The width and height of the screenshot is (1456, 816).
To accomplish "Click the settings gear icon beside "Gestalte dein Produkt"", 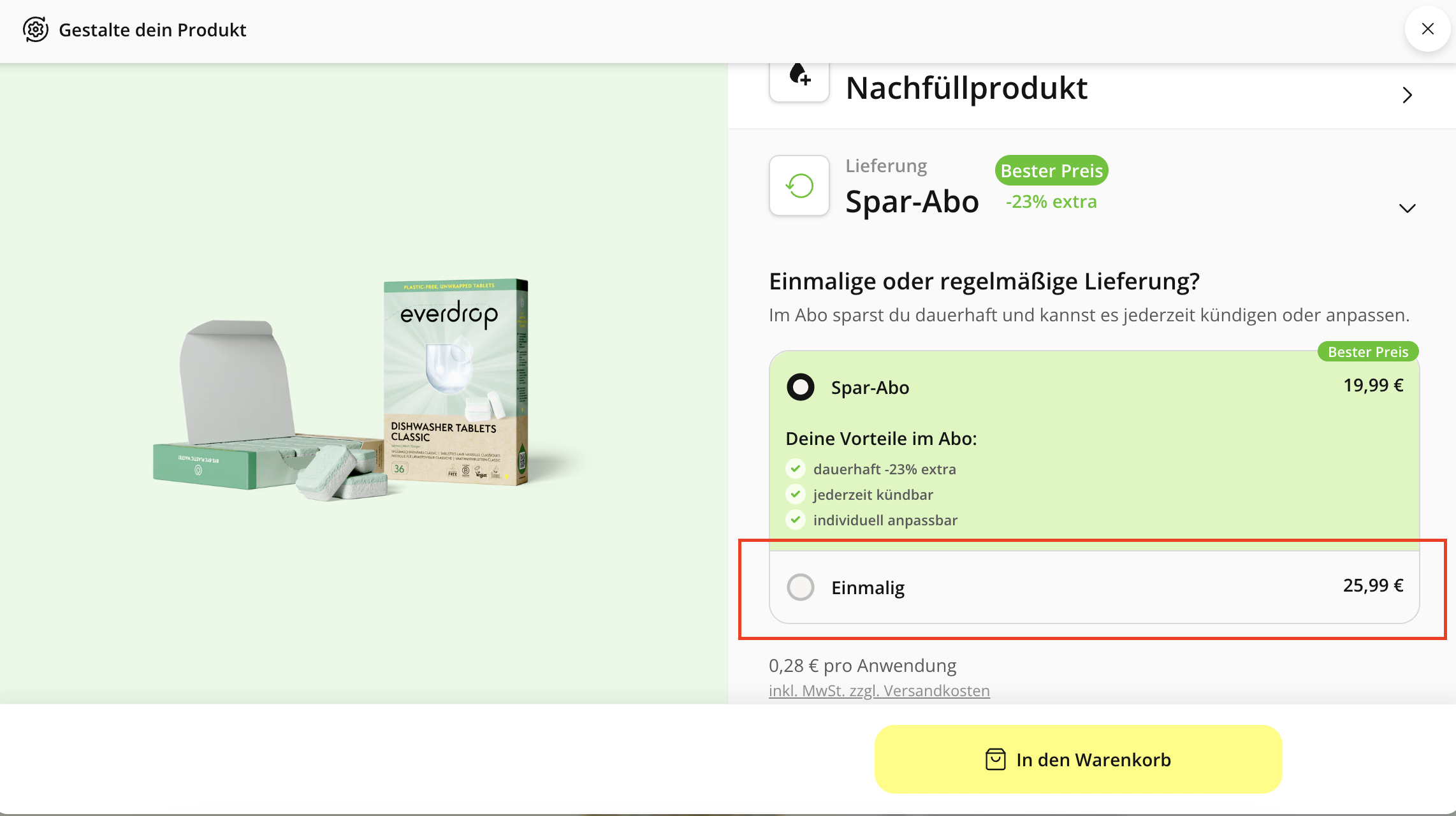I will pyautogui.click(x=35, y=29).
